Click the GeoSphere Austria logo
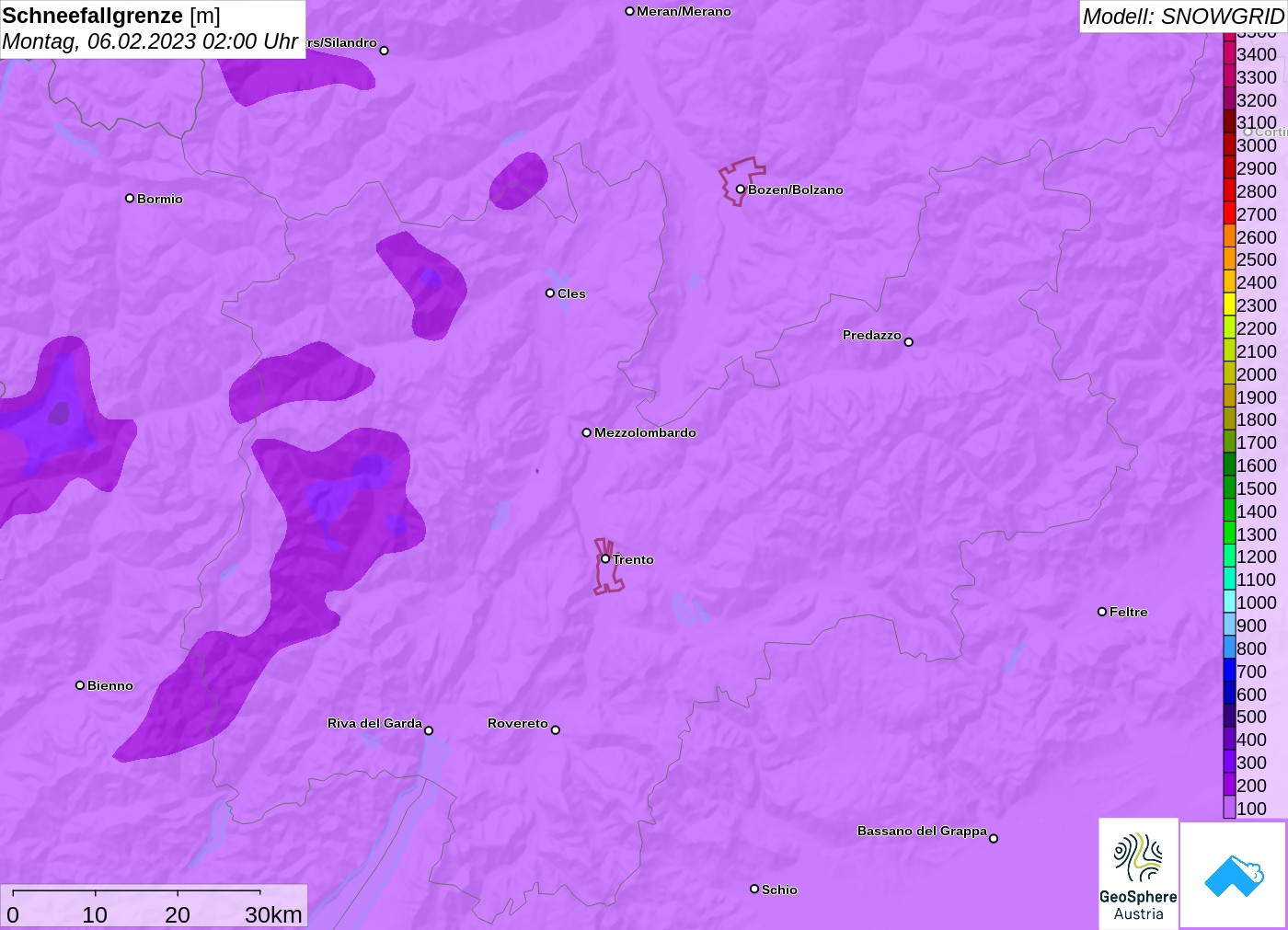The width and height of the screenshot is (1288, 930). click(1138, 873)
